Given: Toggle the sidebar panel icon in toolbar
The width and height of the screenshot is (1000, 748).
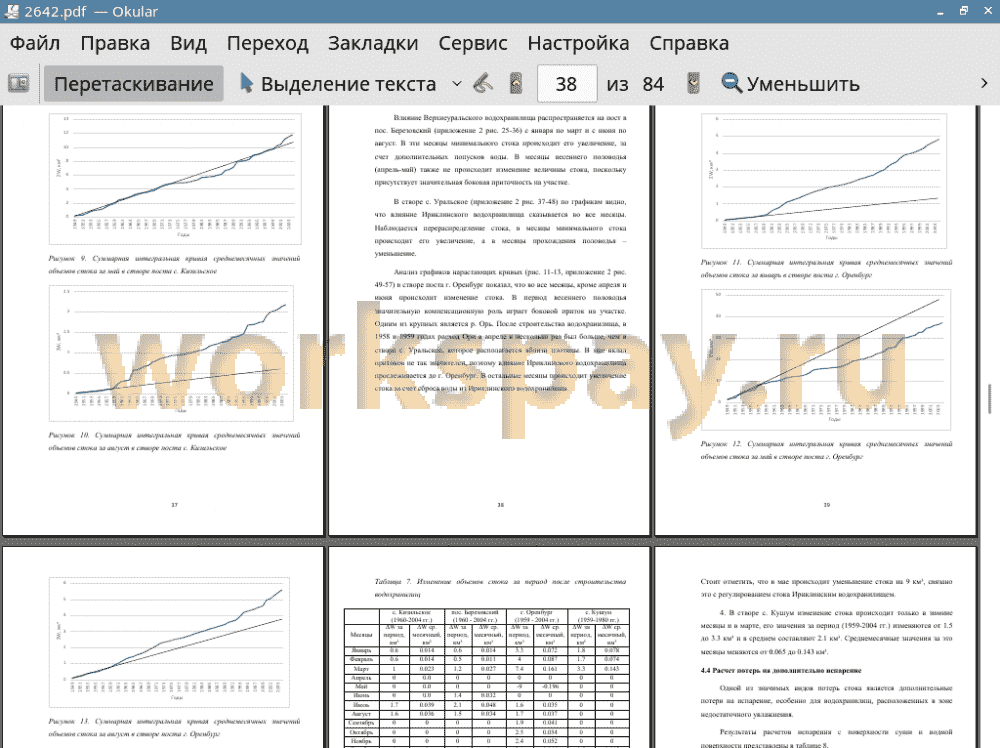Looking at the screenshot, I should (x=18, y=84).
